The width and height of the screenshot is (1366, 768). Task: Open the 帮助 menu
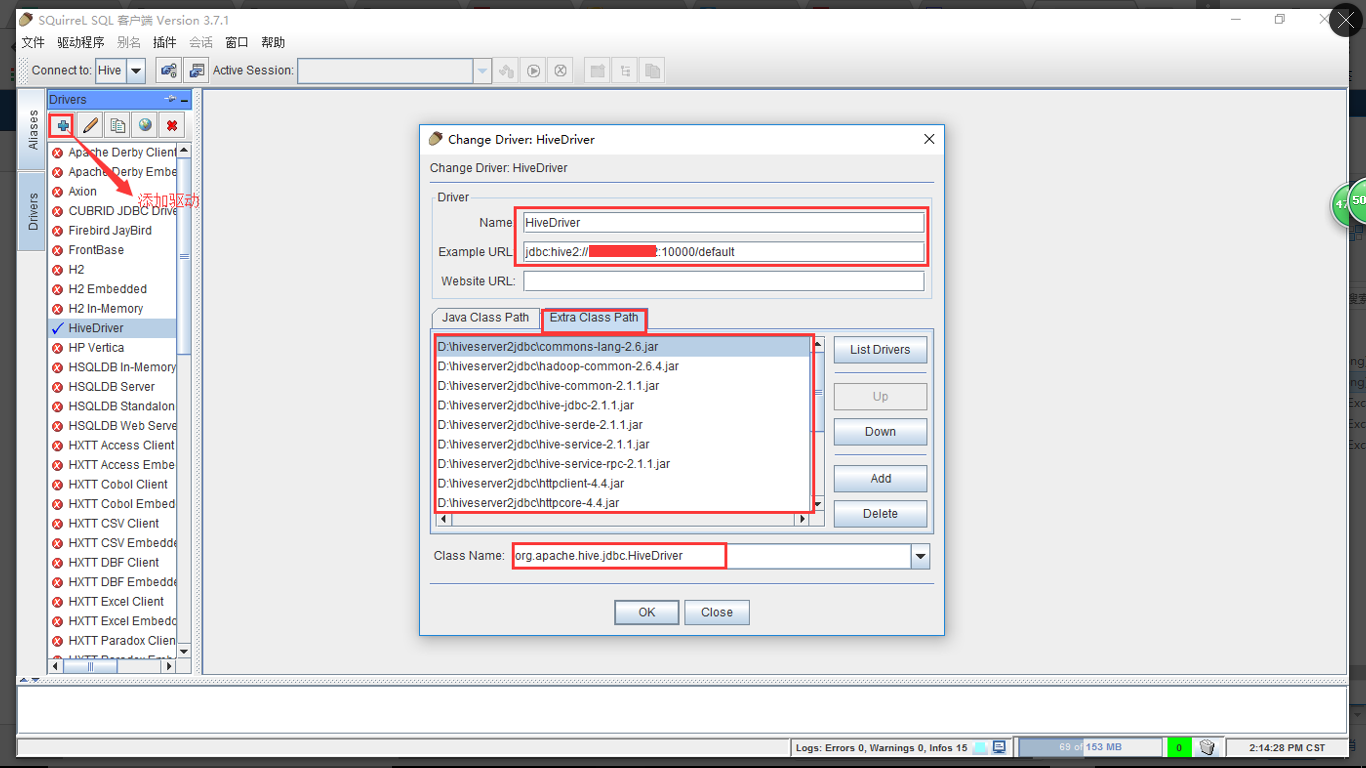tap(272, 42)
